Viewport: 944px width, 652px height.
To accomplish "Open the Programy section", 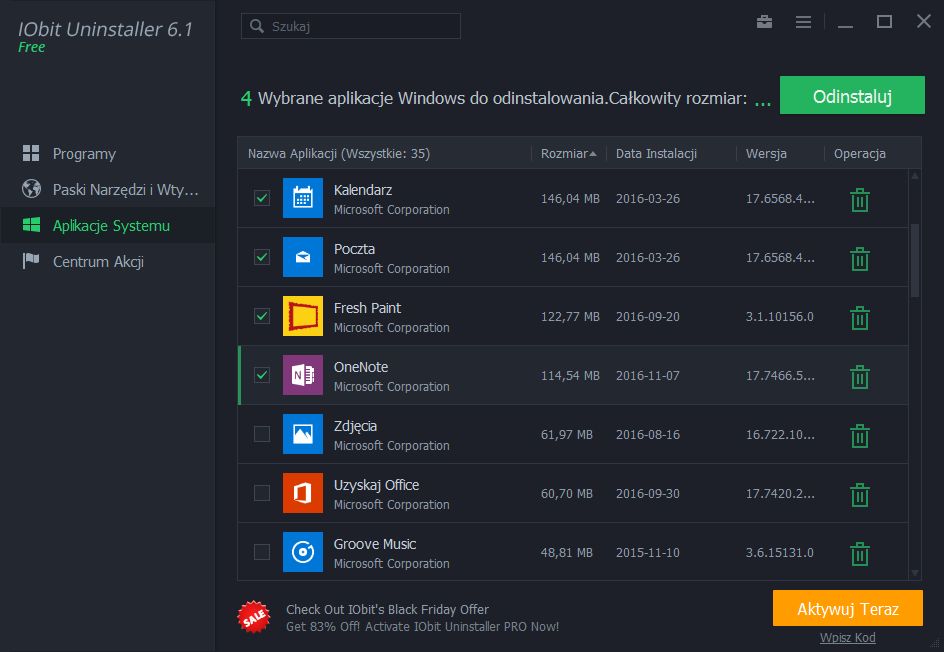I will pos(107,154).
